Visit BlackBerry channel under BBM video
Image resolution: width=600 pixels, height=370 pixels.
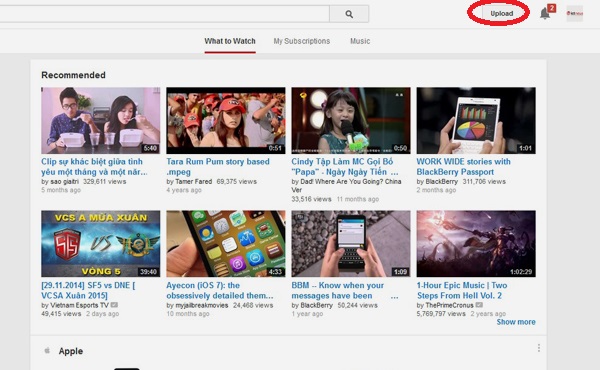coord(316,305)
